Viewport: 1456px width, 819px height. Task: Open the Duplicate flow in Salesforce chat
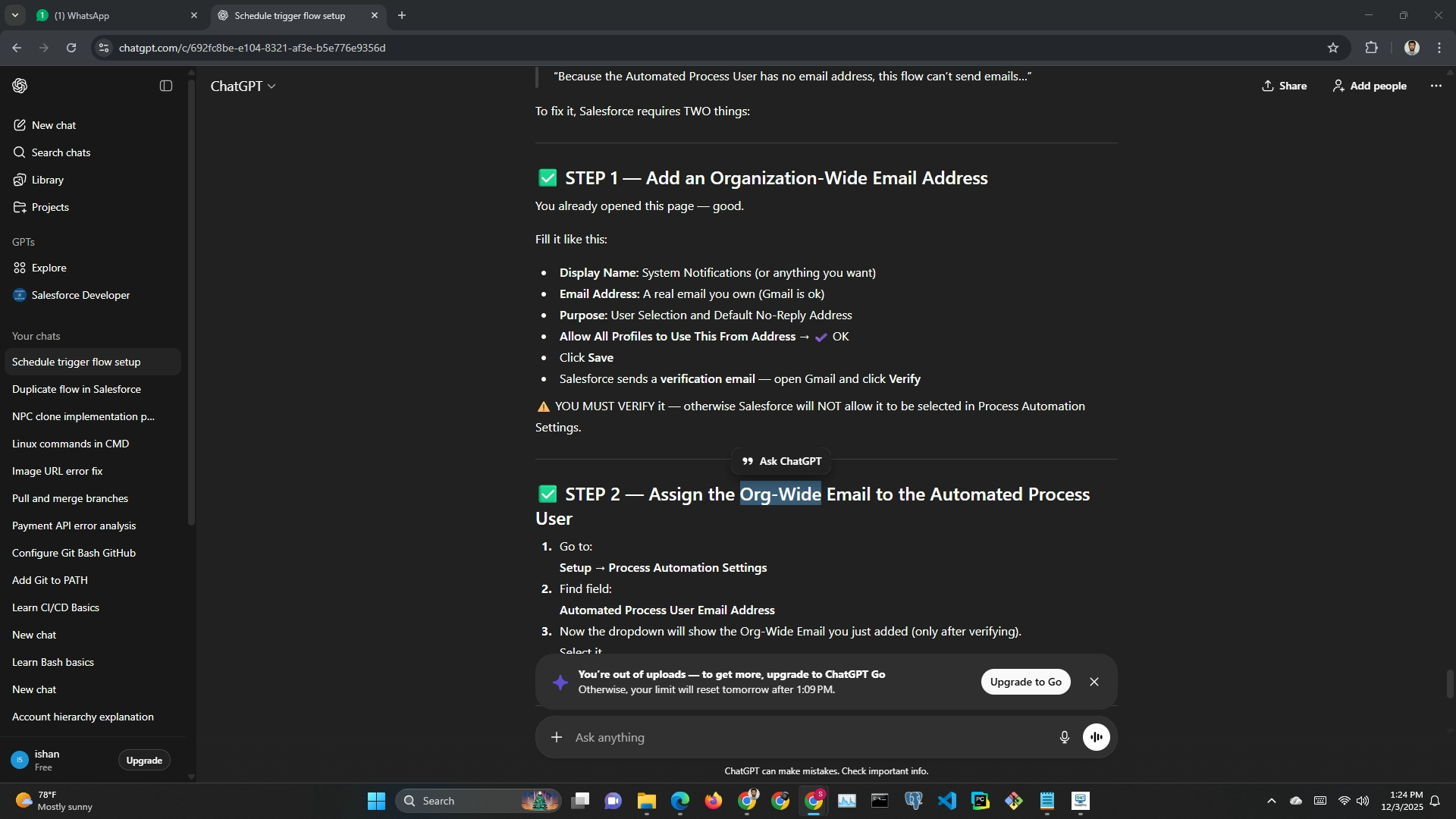pyautogui.click(x=77, y=389)
